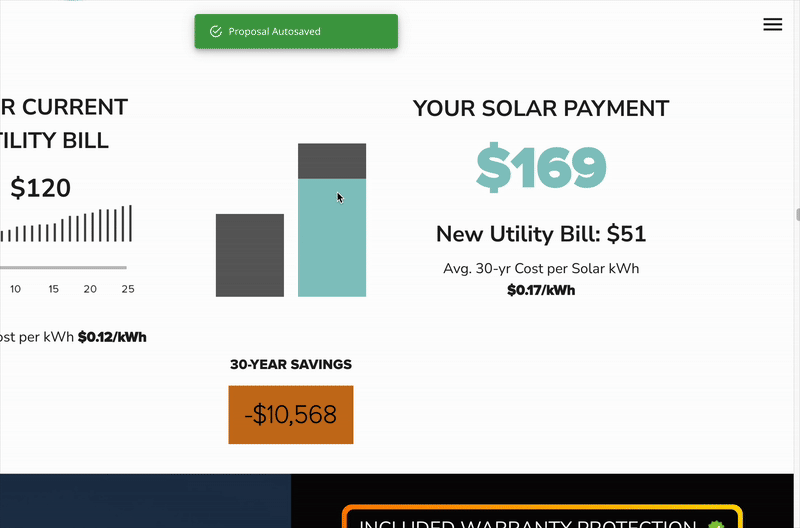Dismiss the Proposal Autosaved notification
The width and height of the screenshot is (800, 528).
pos(296,32)
